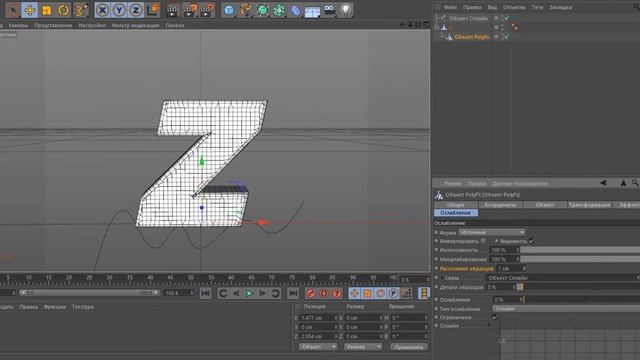Viewport: 640px width, 360px height.
Task: Render the current view clapperboard icon
Action: pos(172,10)
